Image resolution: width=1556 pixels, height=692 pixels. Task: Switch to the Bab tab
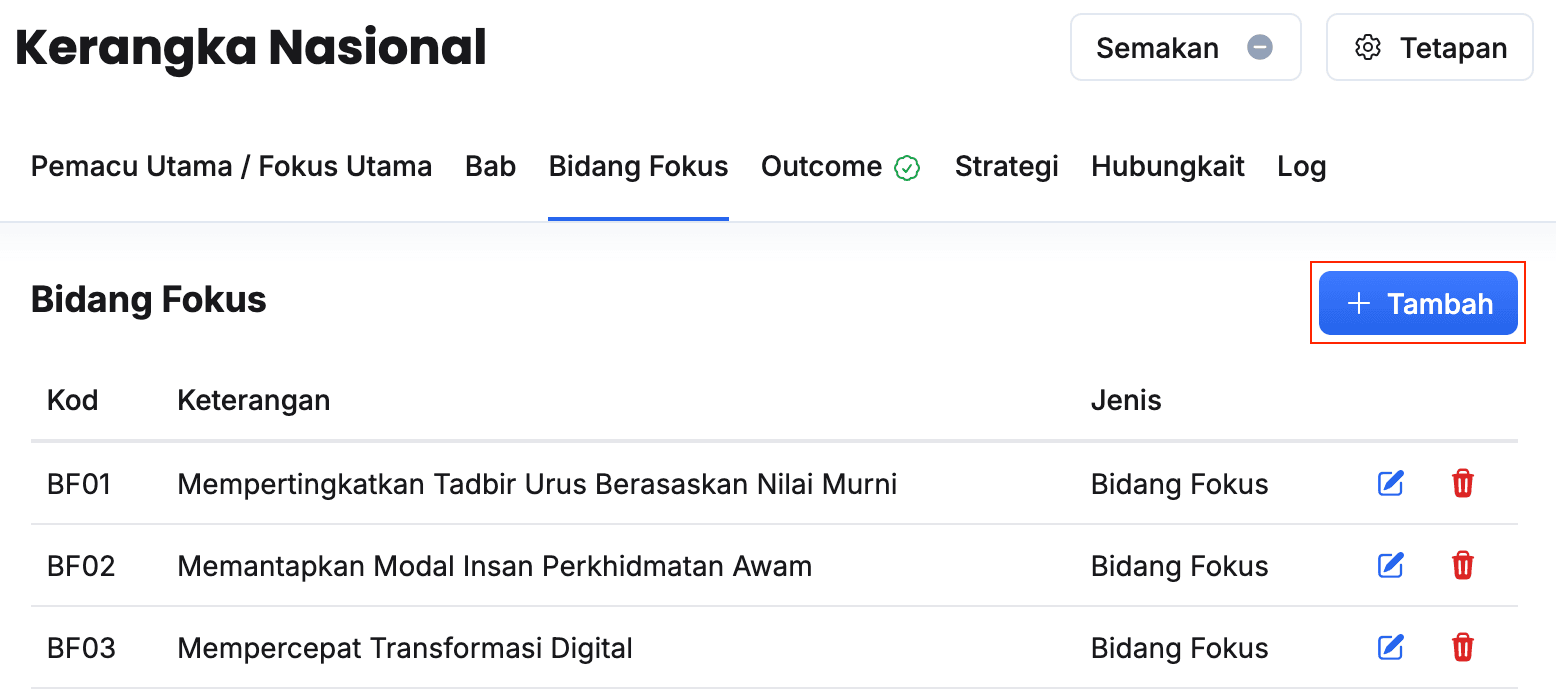pos(490,166)
